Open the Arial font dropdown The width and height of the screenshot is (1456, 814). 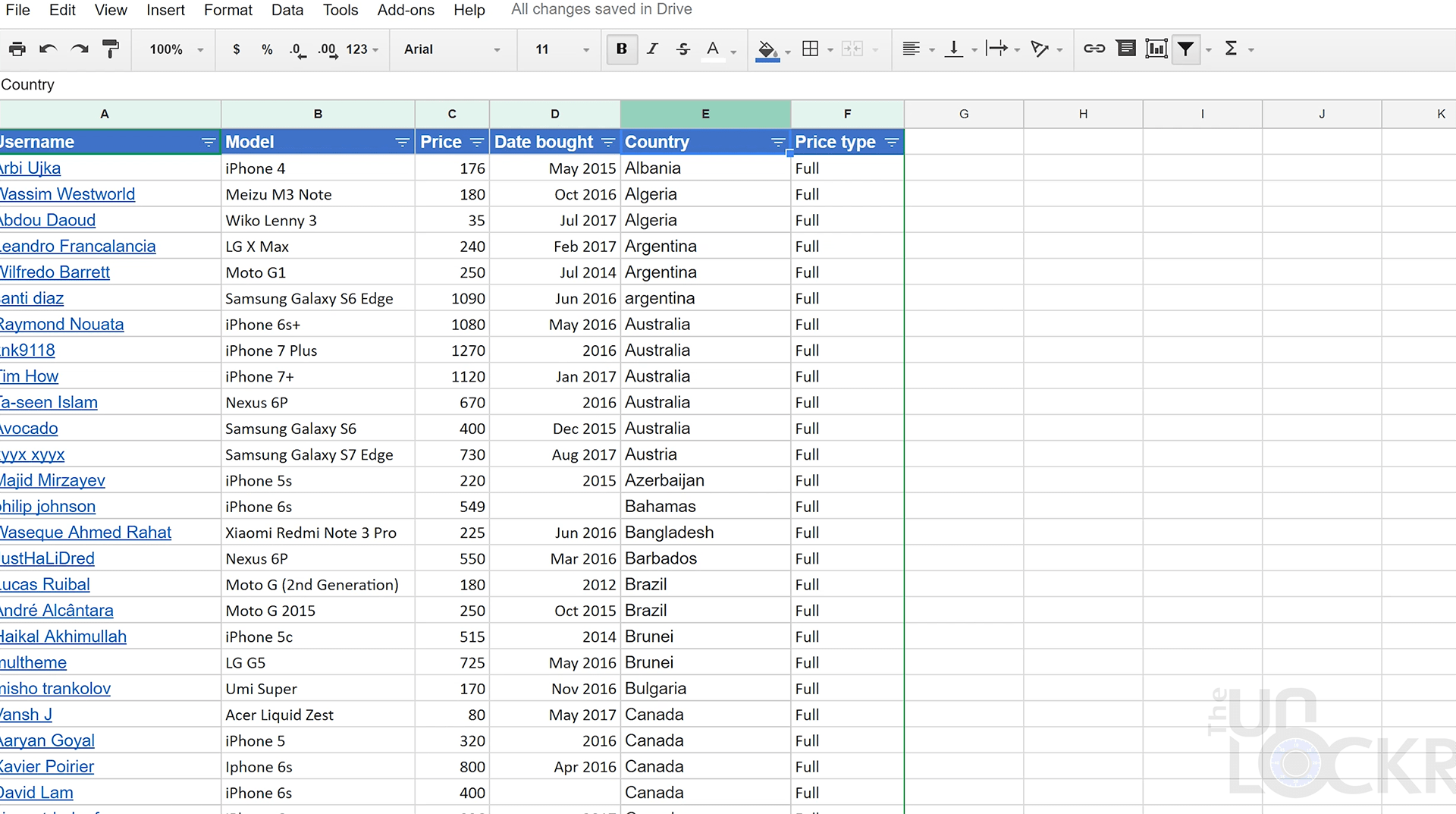(x=453, y=49)
